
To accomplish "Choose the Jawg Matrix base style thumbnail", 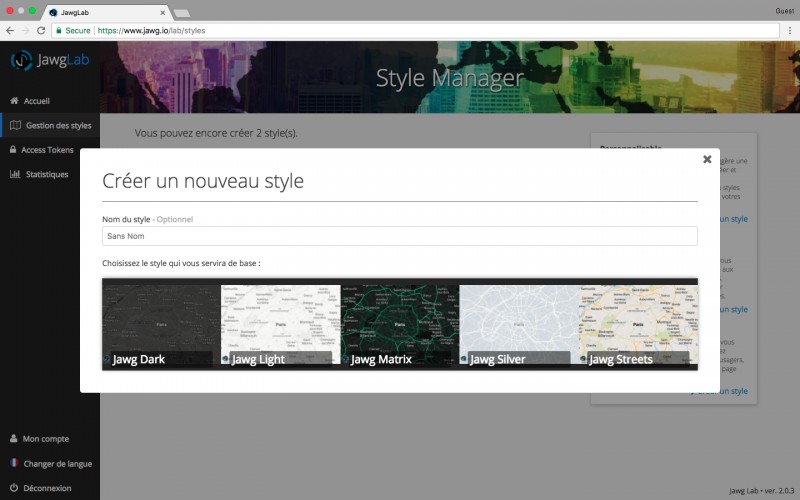I will 399,324.
